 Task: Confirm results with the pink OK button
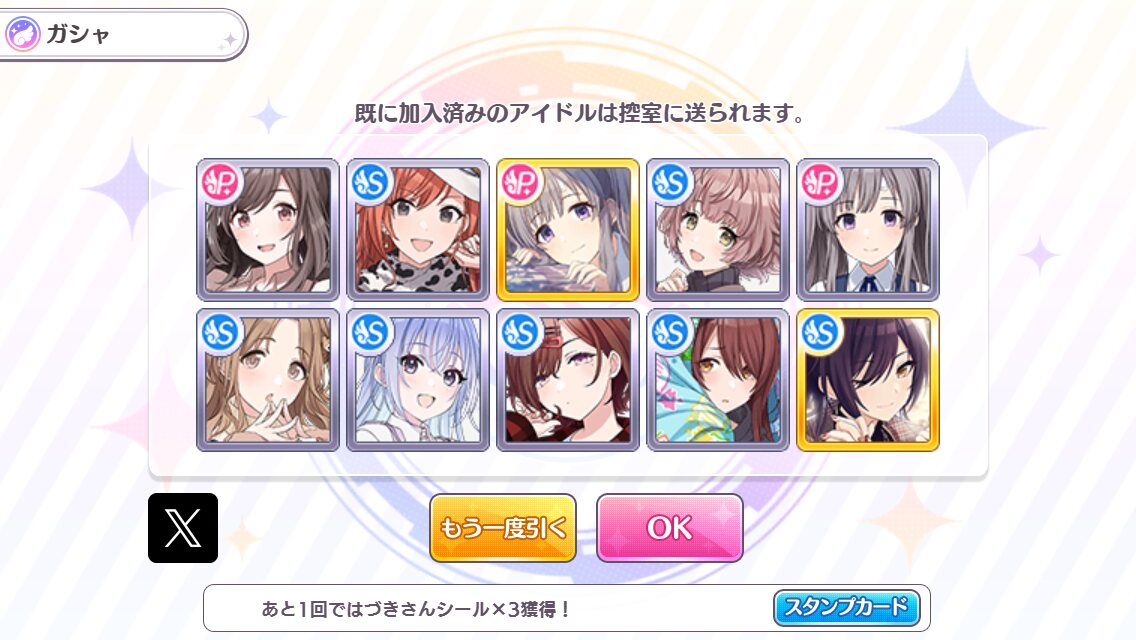coord(669,528)
